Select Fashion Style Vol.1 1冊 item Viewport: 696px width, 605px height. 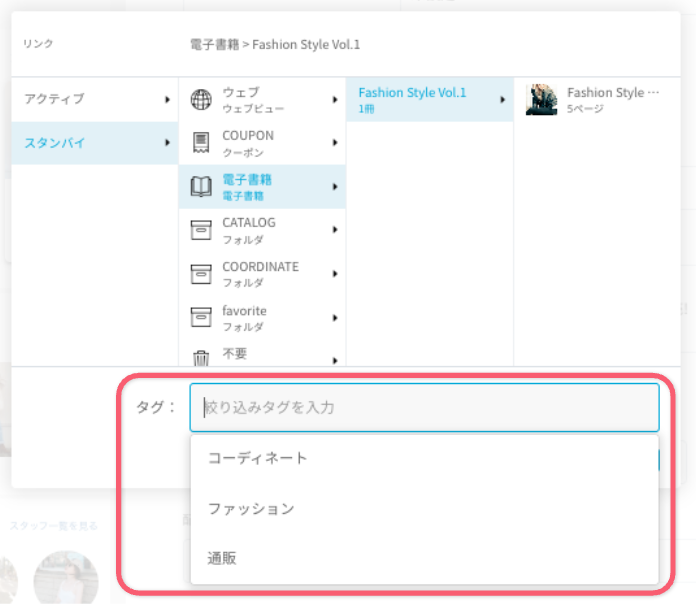pyautogui.click(x=430, y=99)
